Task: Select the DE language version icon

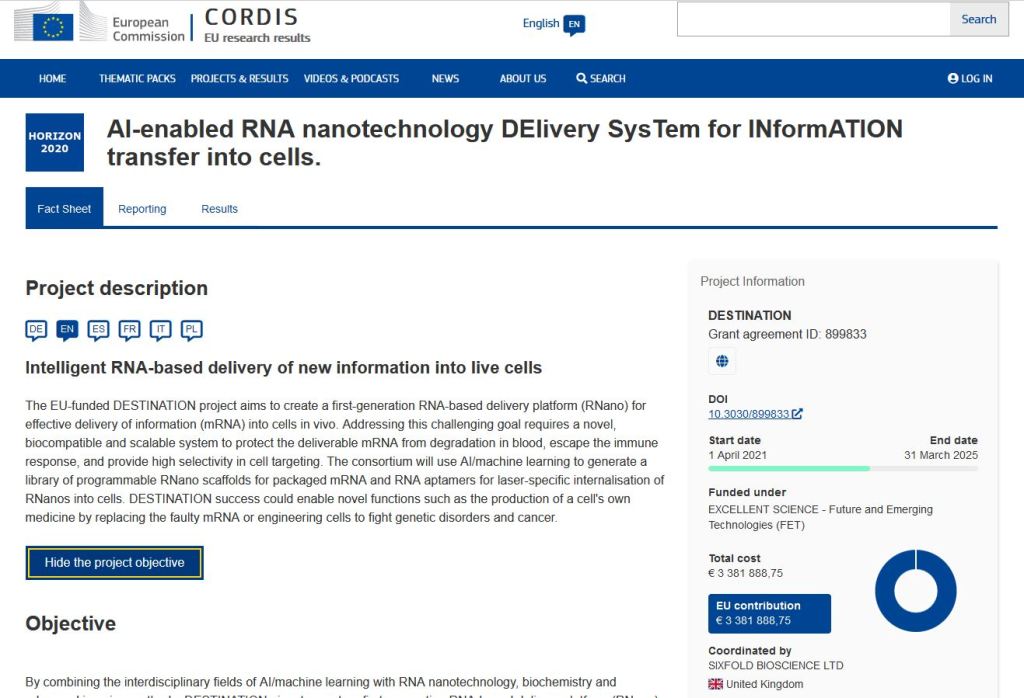Action: tap(36, 329)
